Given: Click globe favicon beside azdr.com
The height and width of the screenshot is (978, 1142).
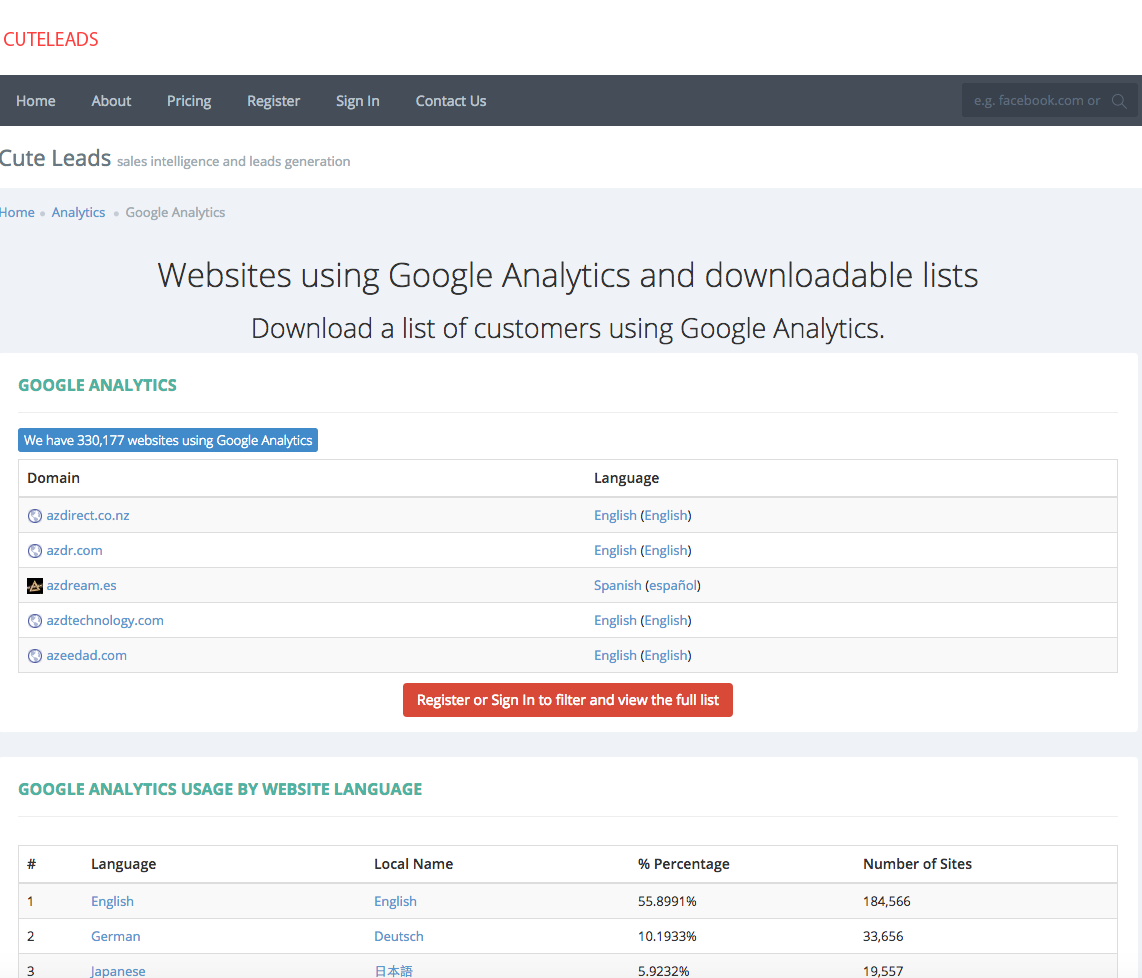Looking at the screenshot, I should (35, 551).
